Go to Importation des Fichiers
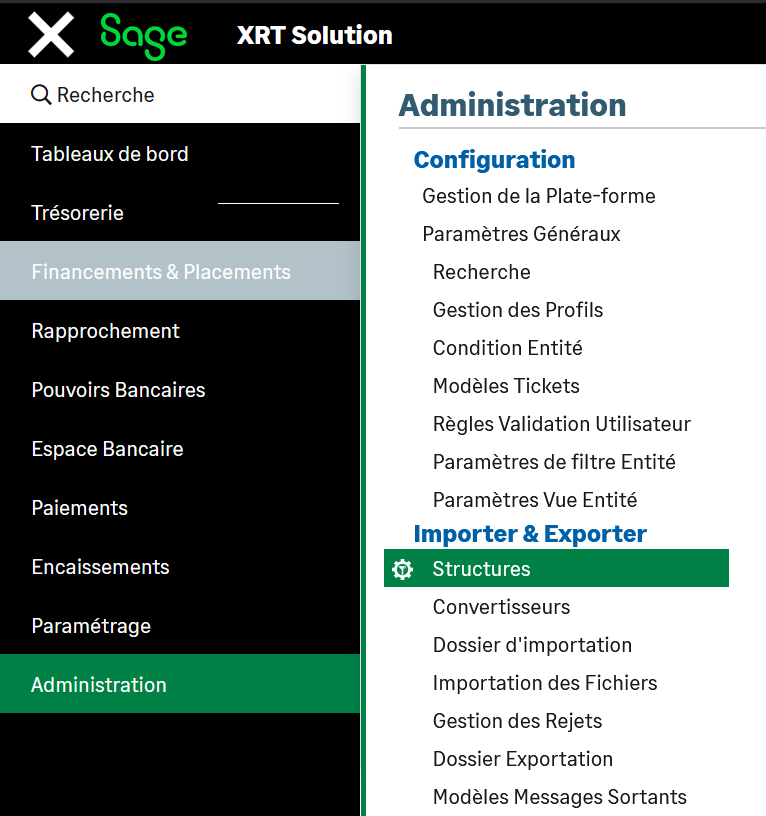766x816 pixels. 545,683
